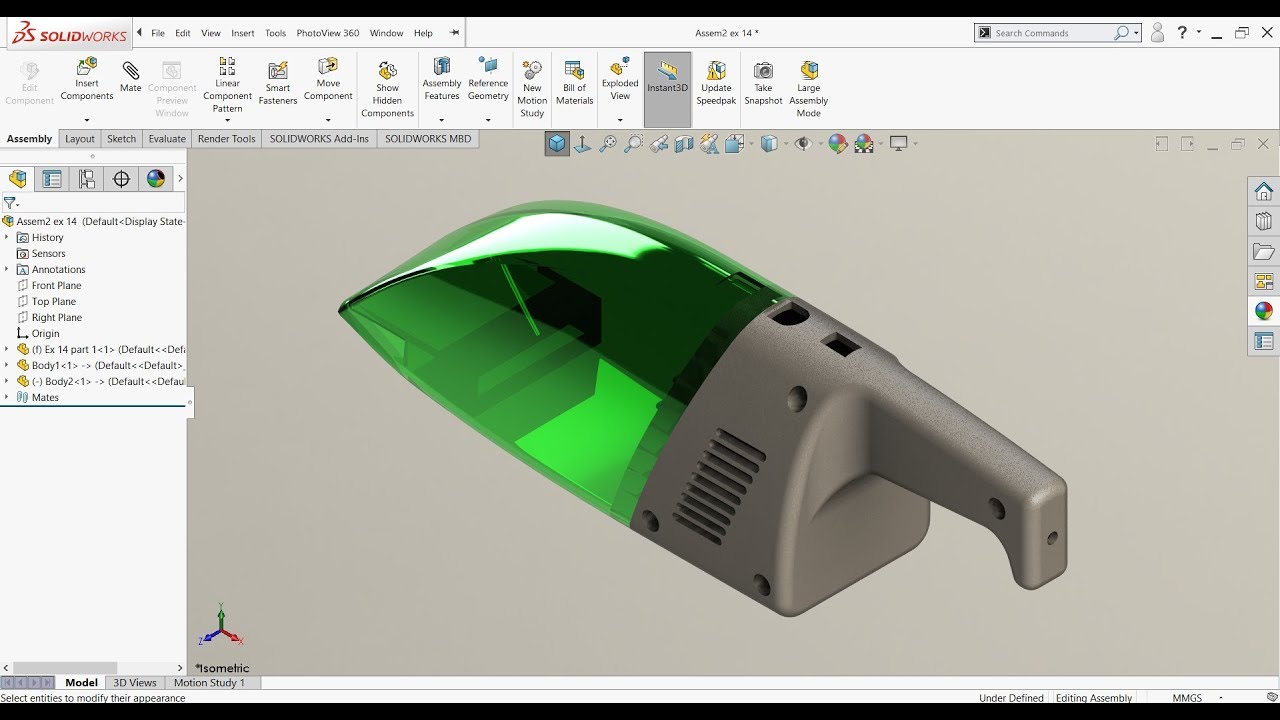Toggle the shaded cube display button
This screenshot has width=1280, height=720.
(x=557, y=144)
